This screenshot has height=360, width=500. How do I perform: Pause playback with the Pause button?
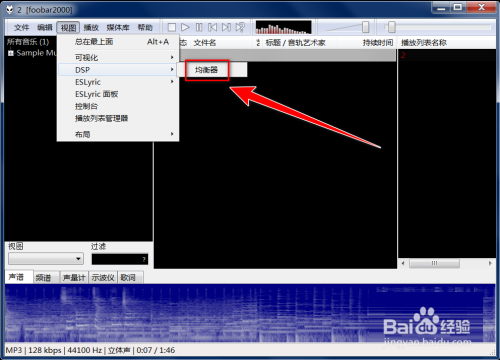point(199,27)
